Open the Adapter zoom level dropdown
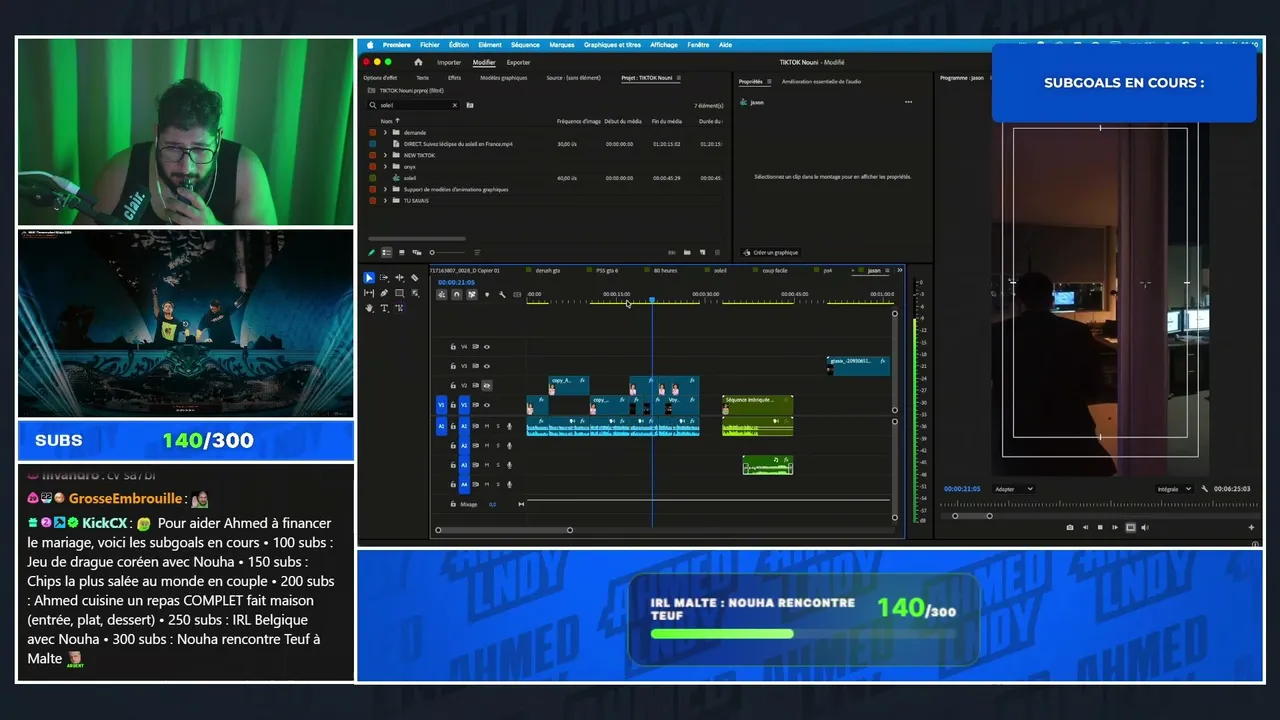 1013,489
